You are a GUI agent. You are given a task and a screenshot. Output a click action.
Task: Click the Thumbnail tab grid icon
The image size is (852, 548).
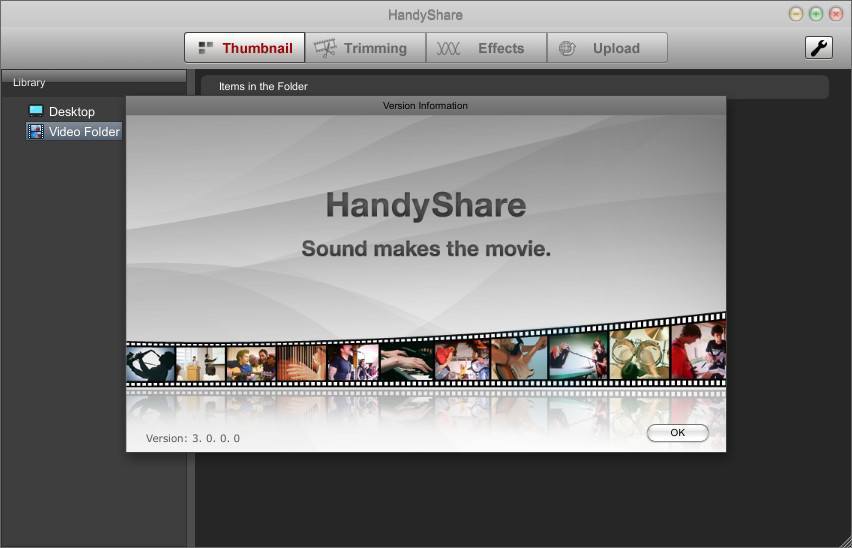[205, 48]
